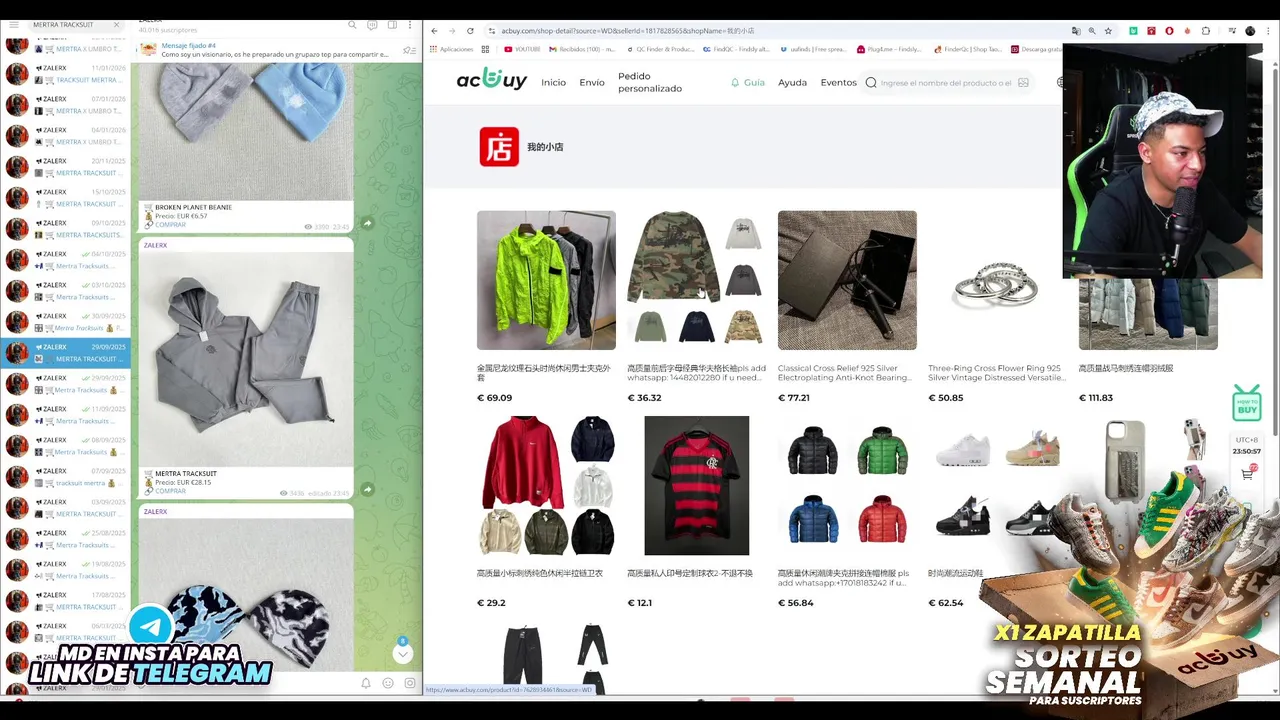Open the channel discussion comments icon
The width and height of the screenshot is (1280, 720).
pos(372,24)
